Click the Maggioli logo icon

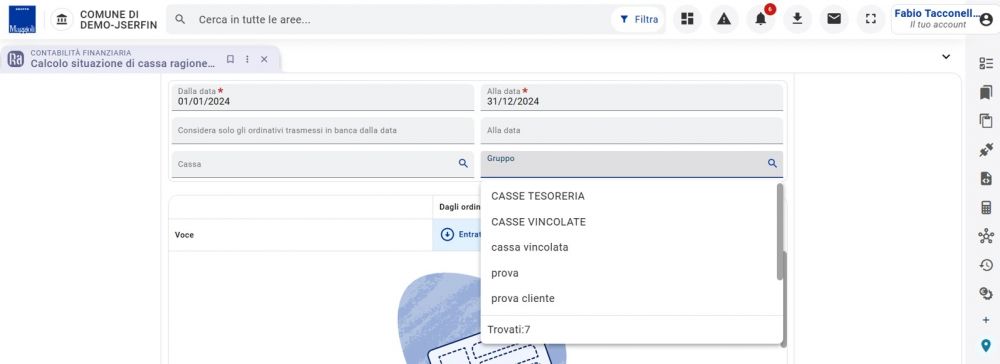(22, 19)
